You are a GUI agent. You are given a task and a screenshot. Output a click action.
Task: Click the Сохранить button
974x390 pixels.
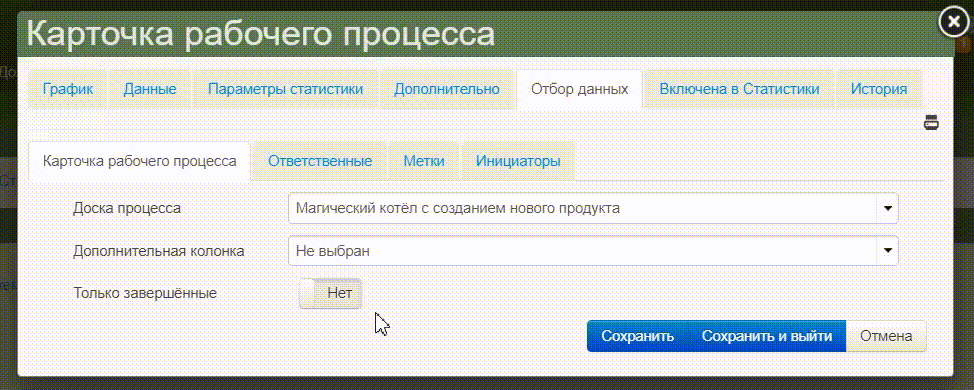point(638,336)
